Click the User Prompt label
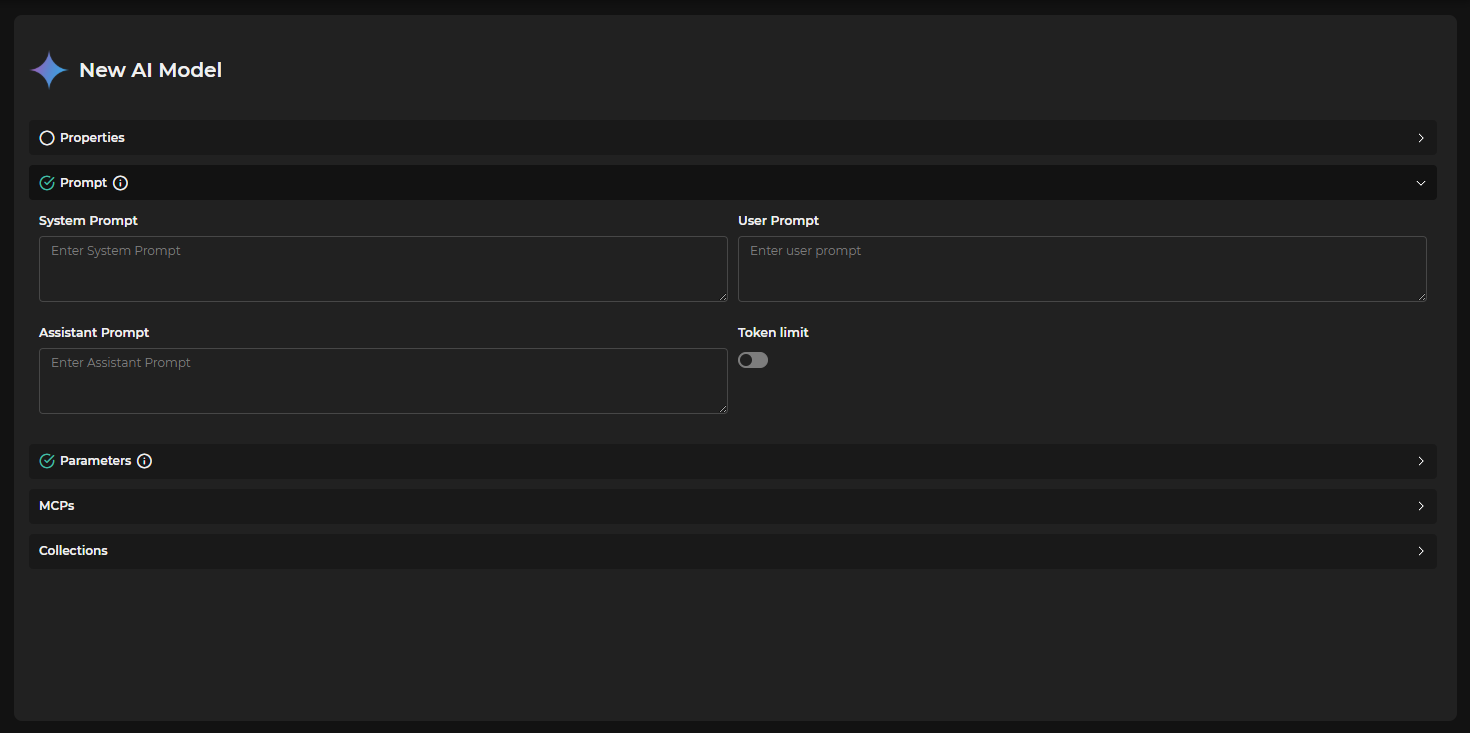This screenshot has width=1470, height=733. [778, 220]
